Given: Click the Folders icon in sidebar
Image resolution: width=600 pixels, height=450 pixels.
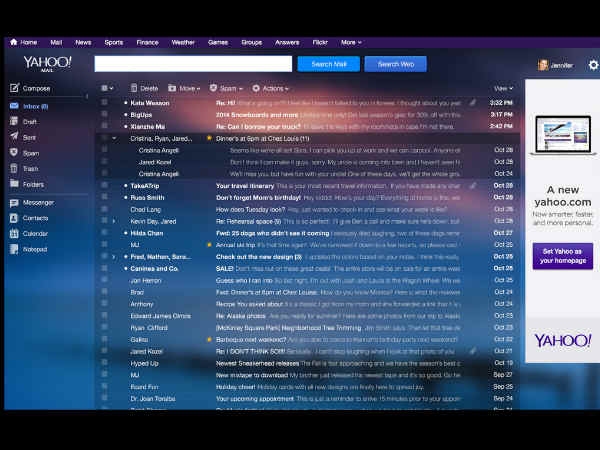Looking at the screenshot, I should click(x=14, y=184).
